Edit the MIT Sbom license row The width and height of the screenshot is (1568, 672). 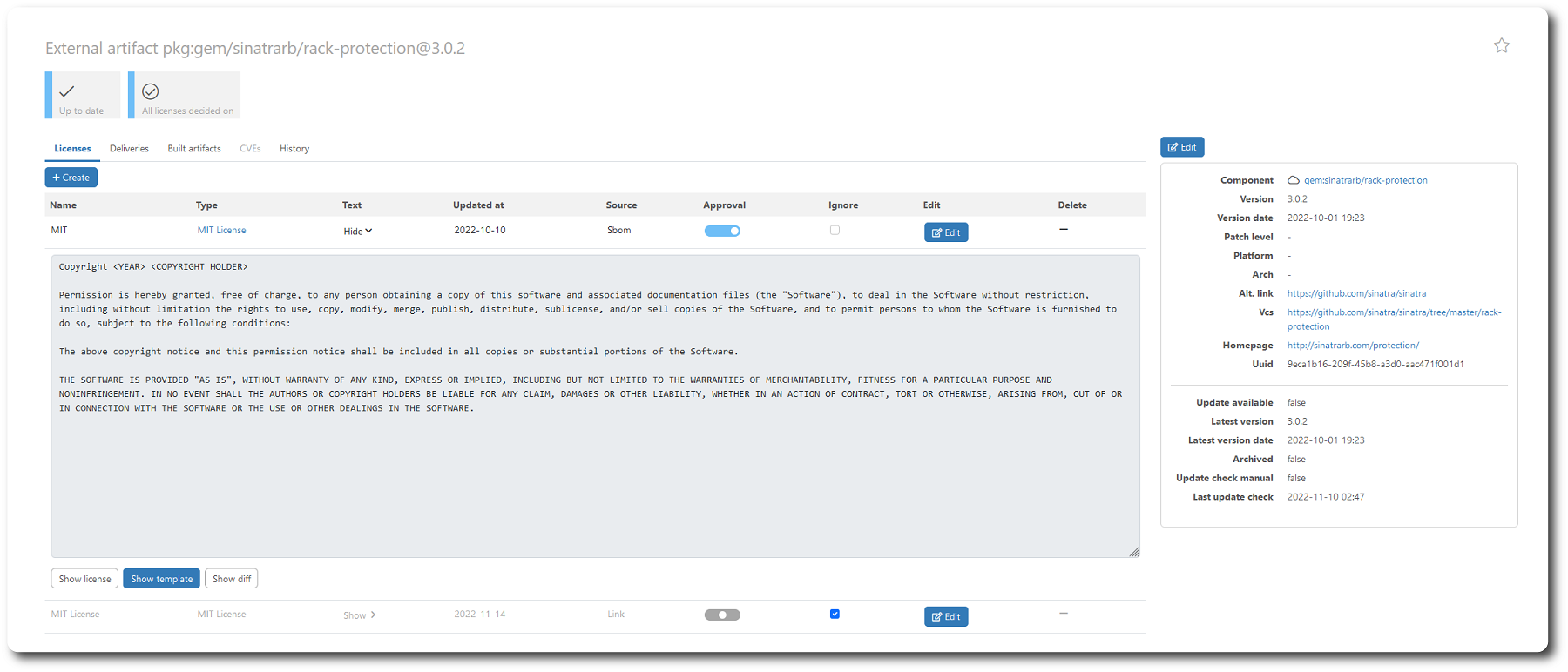946,232
